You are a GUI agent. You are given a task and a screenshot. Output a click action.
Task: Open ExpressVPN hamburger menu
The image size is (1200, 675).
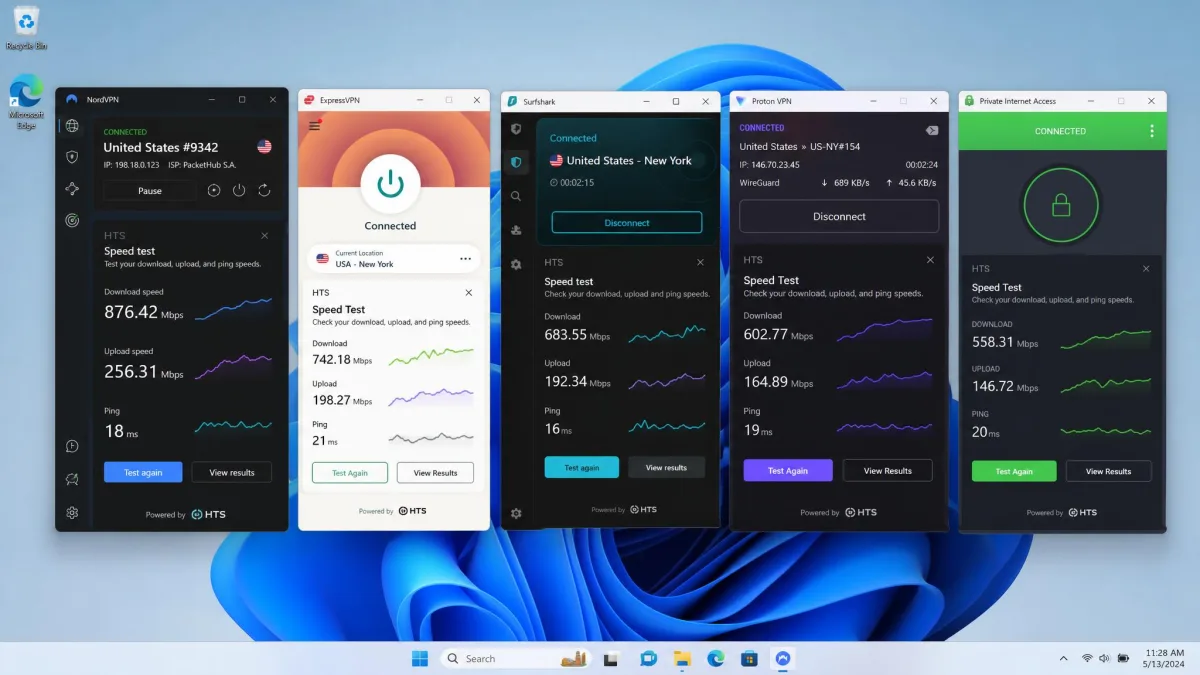point(315,125)
